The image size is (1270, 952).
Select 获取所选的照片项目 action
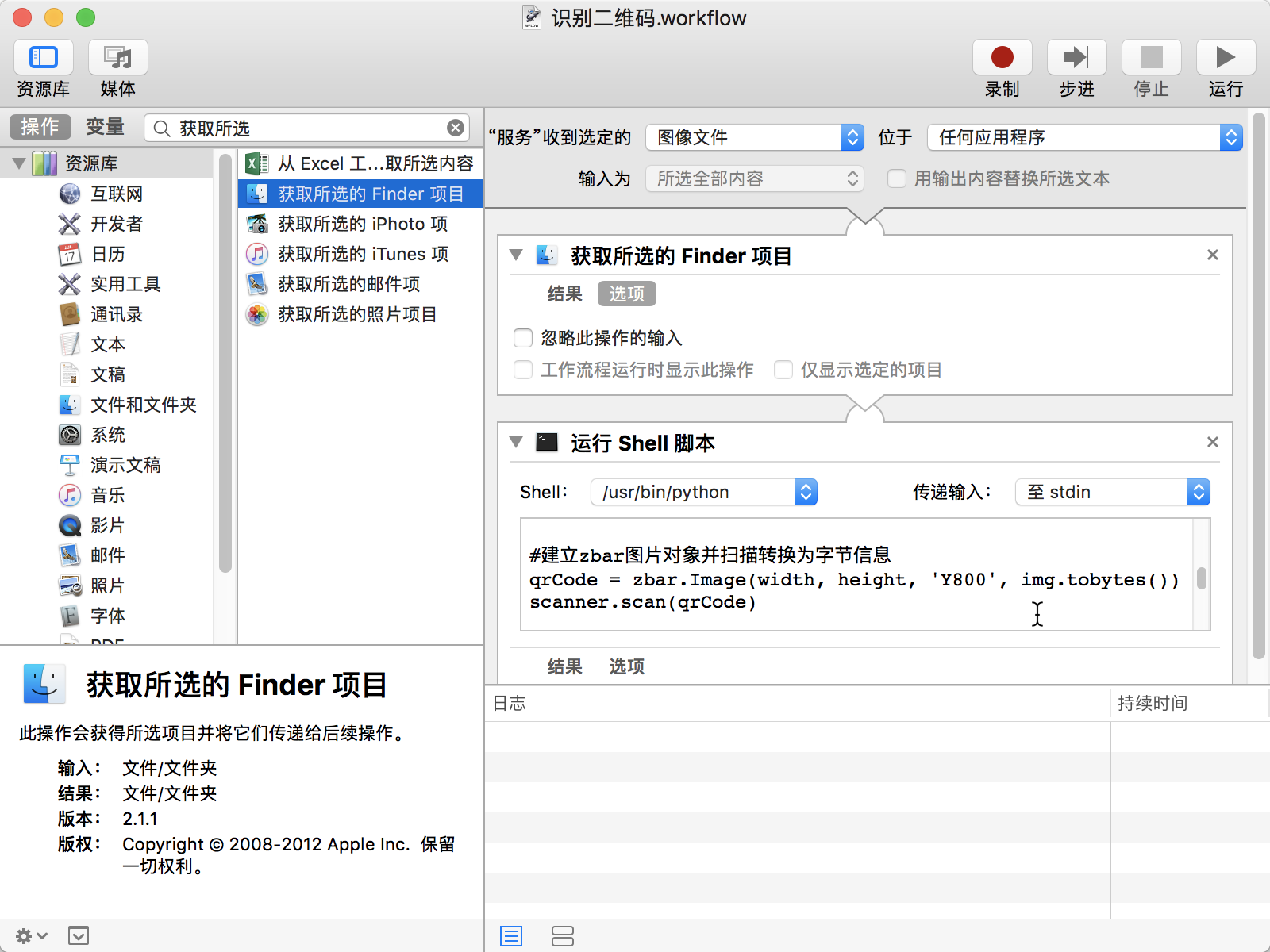tap(361, 314)
